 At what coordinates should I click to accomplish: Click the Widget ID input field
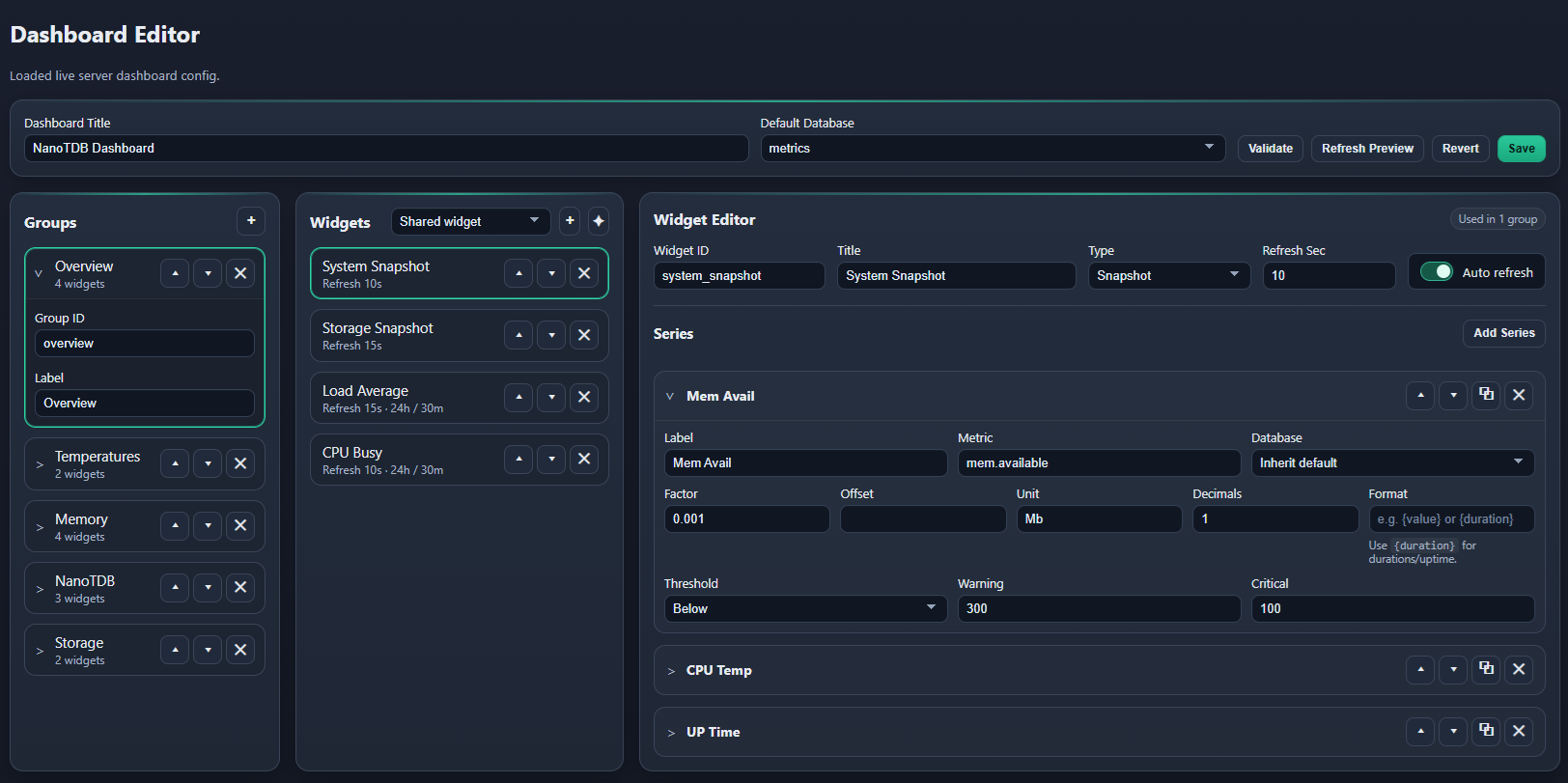tap(739, 275)
